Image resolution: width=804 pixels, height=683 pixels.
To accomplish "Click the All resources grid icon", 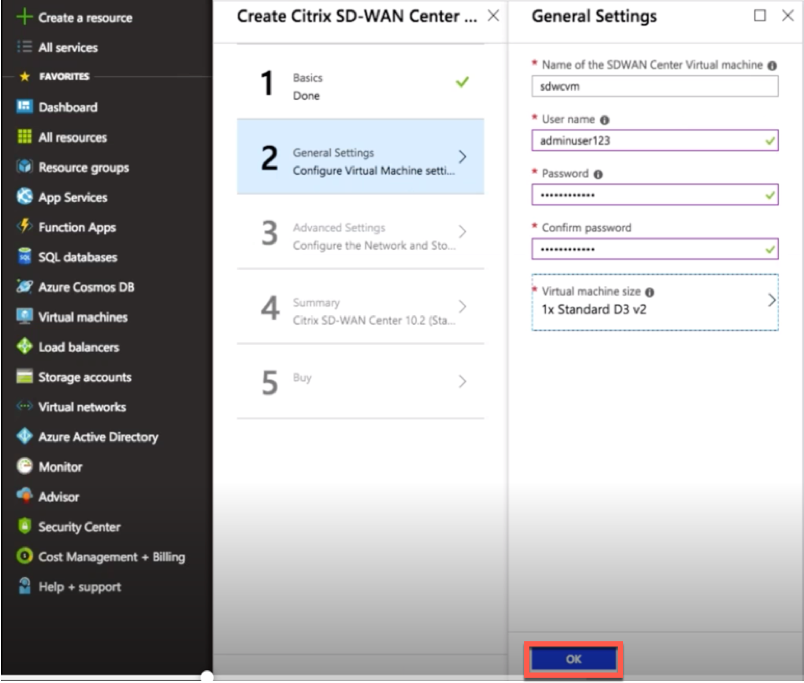I will [24, 136].
